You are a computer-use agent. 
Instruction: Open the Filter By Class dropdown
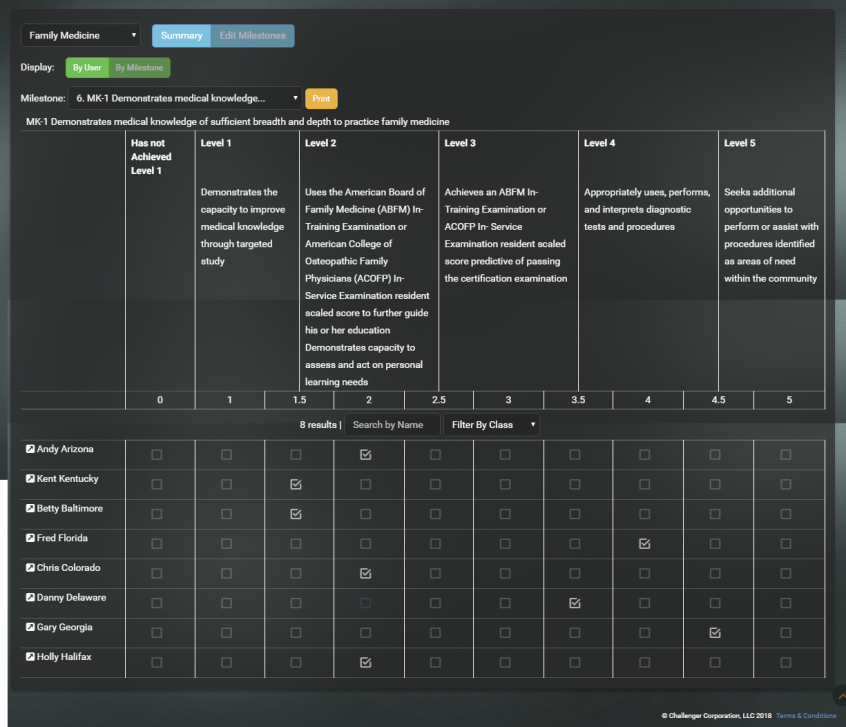tap(492, 425)
